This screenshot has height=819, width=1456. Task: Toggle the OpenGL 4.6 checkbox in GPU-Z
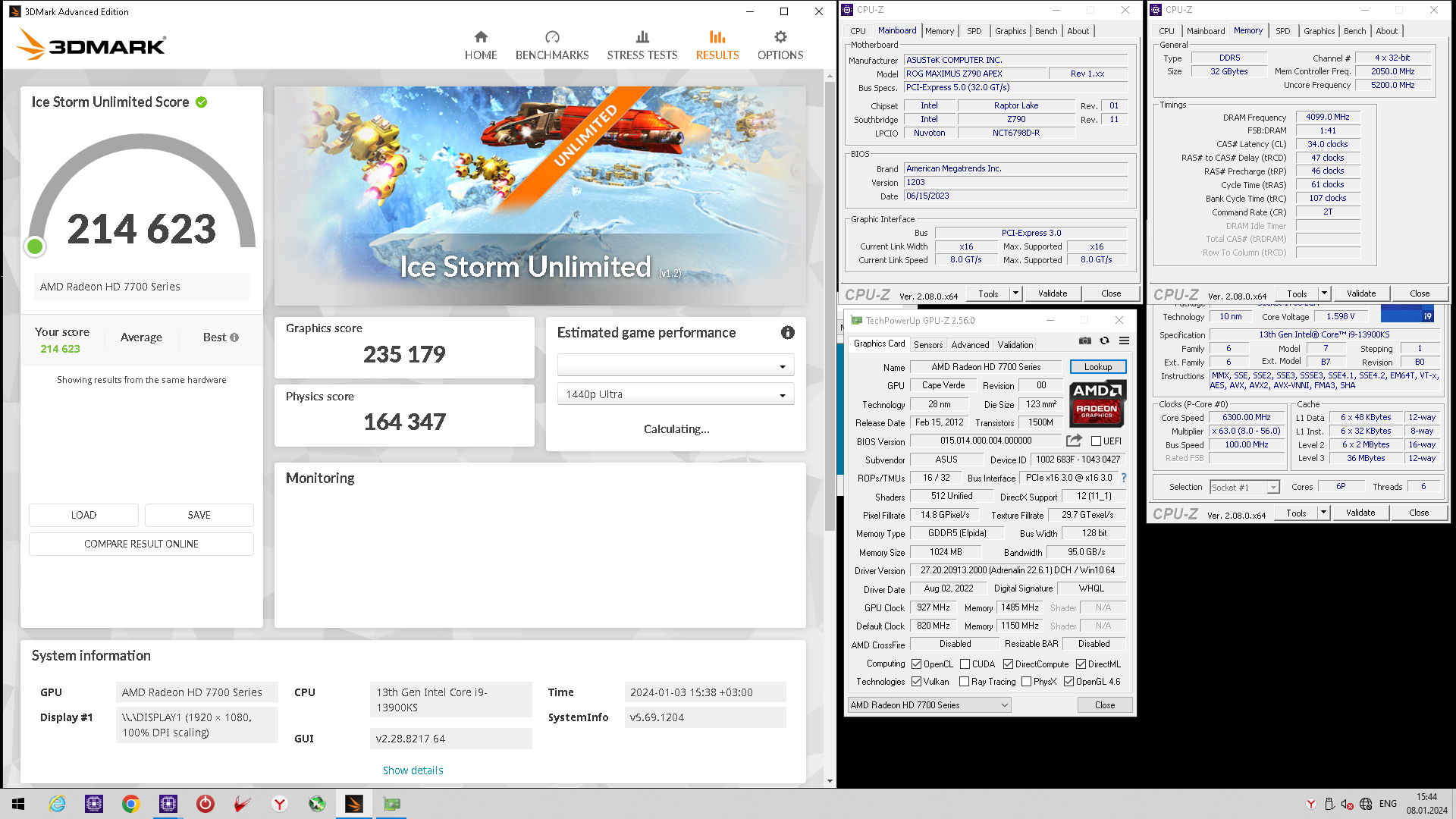(1068, 682)
